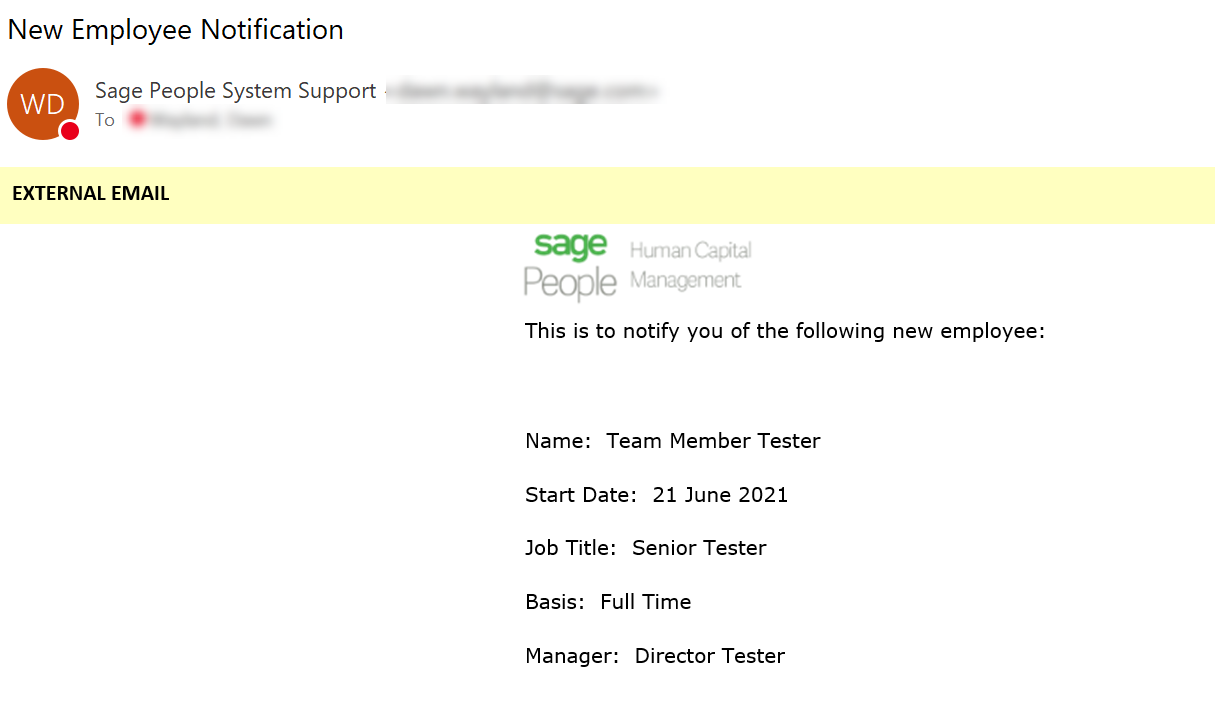Select the New Employee Notification subject heading
The height and width of the screenshot is (711, 1215).
coord(176,30)
